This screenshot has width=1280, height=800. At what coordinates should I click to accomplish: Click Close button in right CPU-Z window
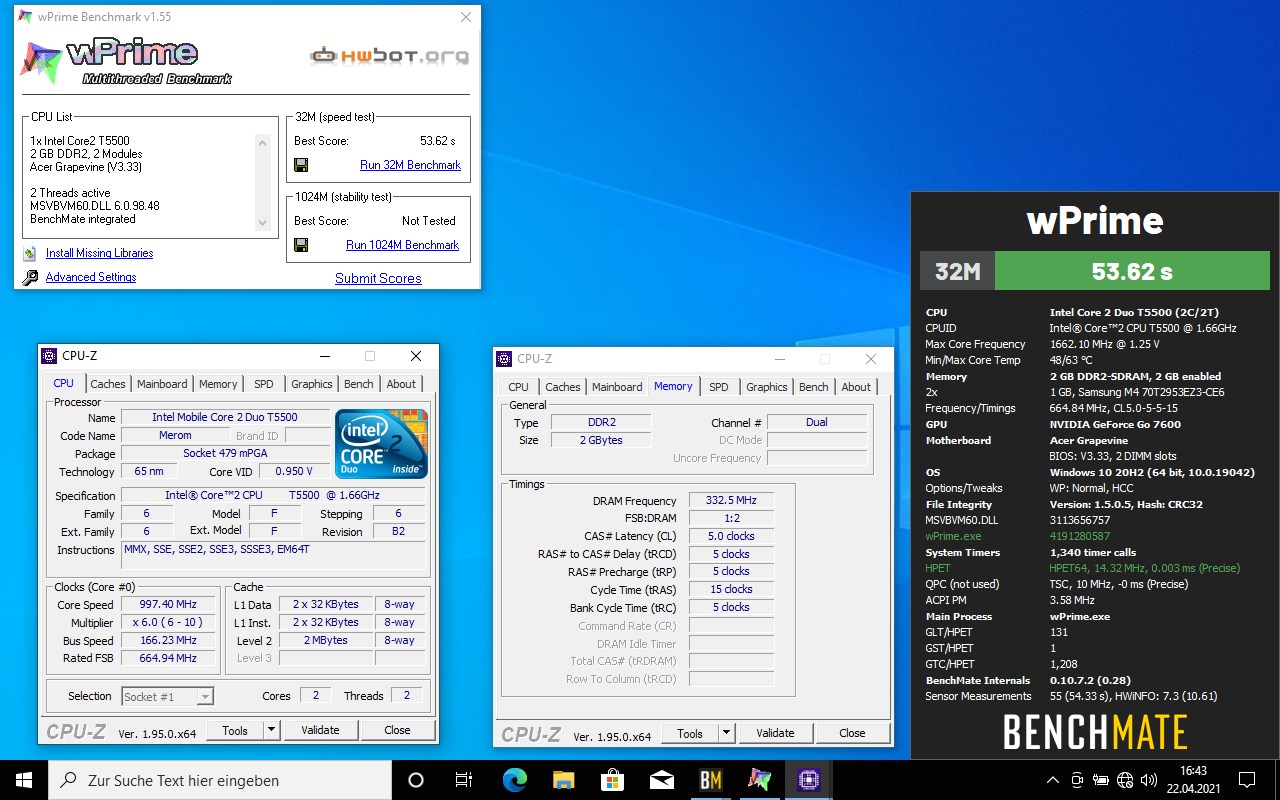point(852,733)
